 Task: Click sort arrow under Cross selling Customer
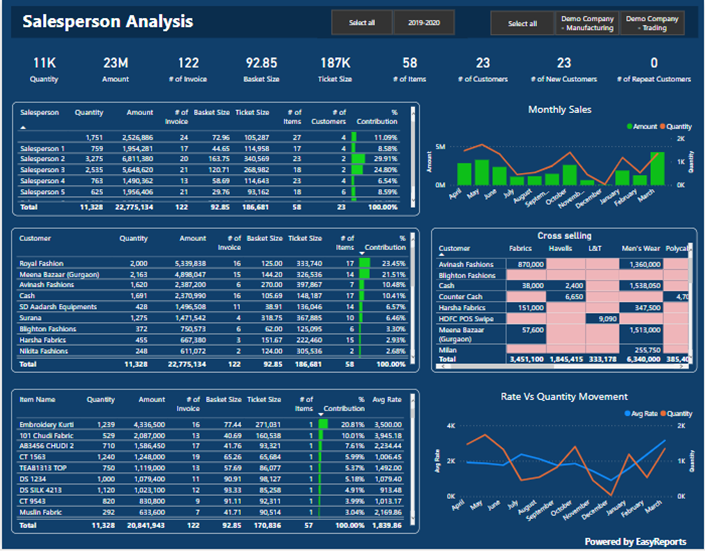(x=441, y=255)
